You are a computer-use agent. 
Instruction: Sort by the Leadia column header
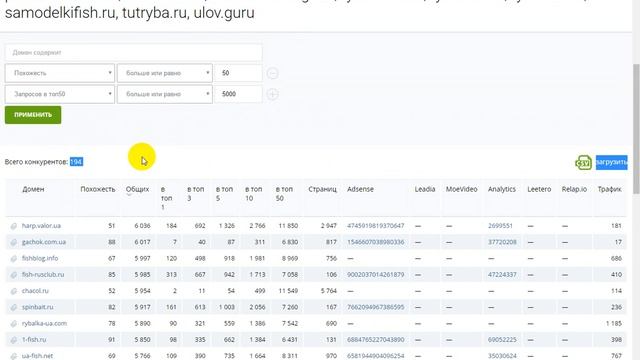[425, 189]
